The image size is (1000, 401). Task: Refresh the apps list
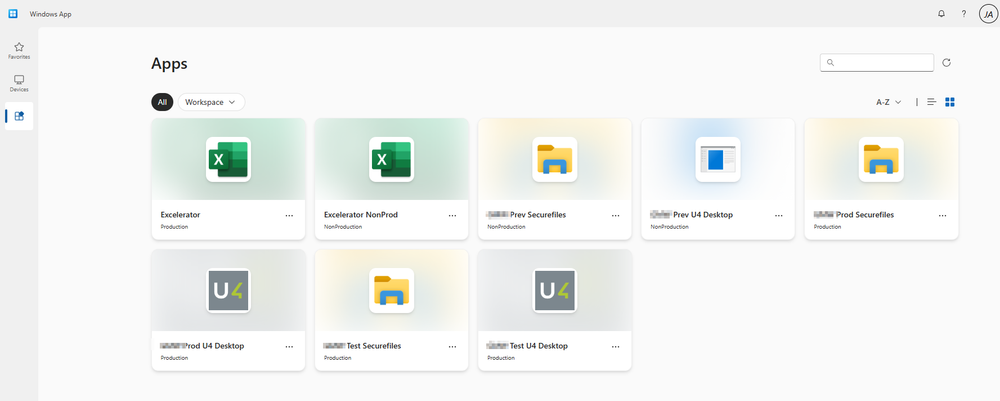[946, 63]
